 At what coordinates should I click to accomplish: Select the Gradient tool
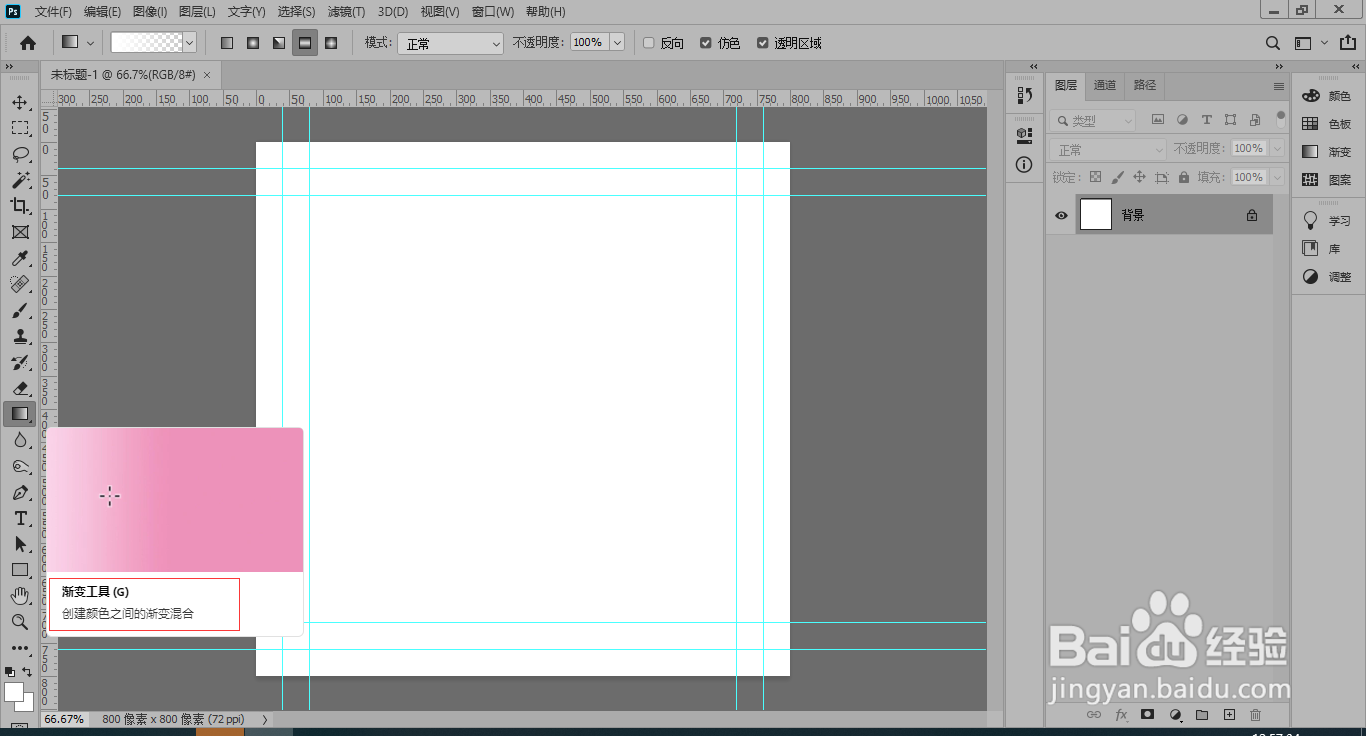19,414
